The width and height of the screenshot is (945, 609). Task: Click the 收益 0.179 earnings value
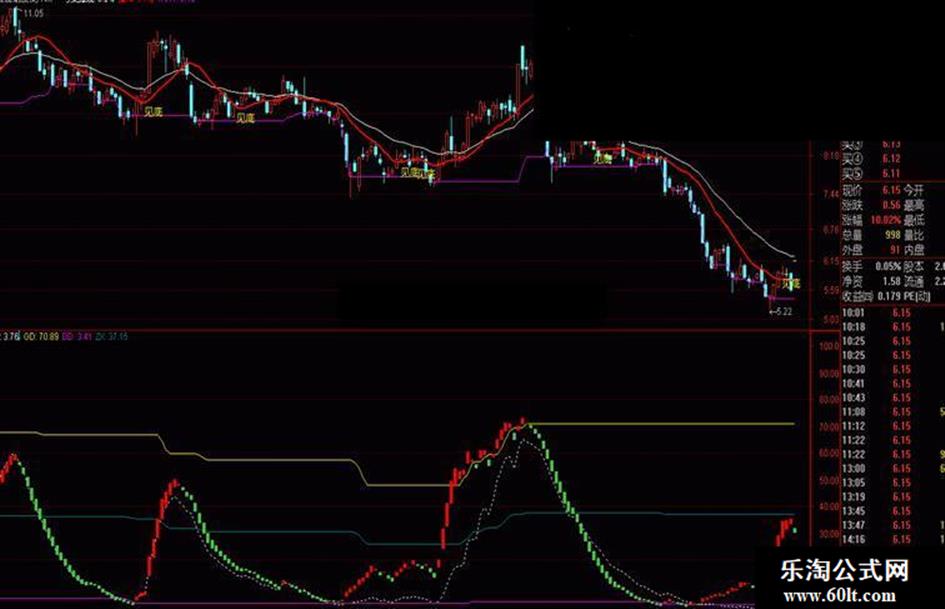(x=888, y=296)
